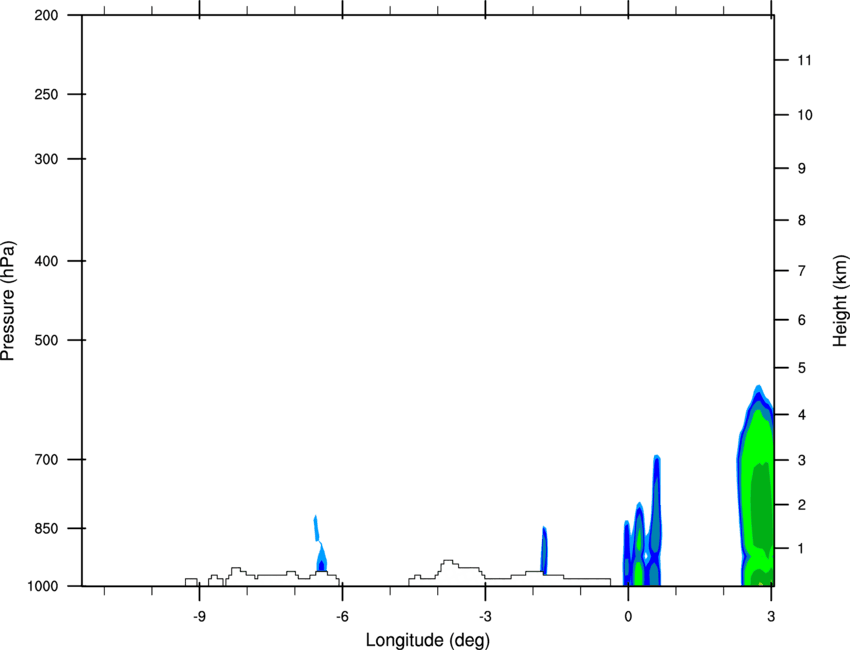Click the 2 km height label
Viewport: 850px width, 650px height.
point(802,505)
